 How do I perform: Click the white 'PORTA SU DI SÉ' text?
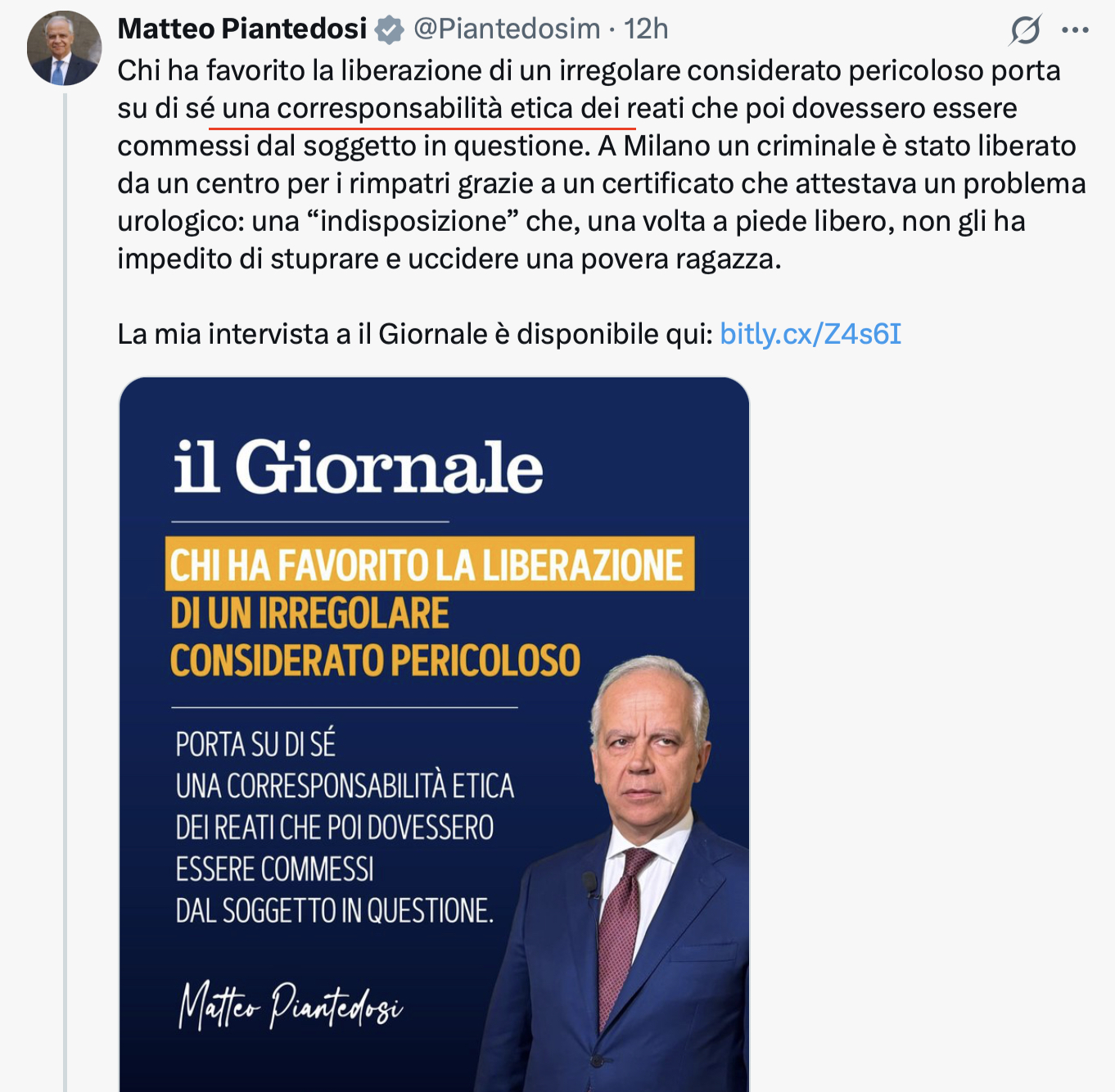(x=255, y=744)
